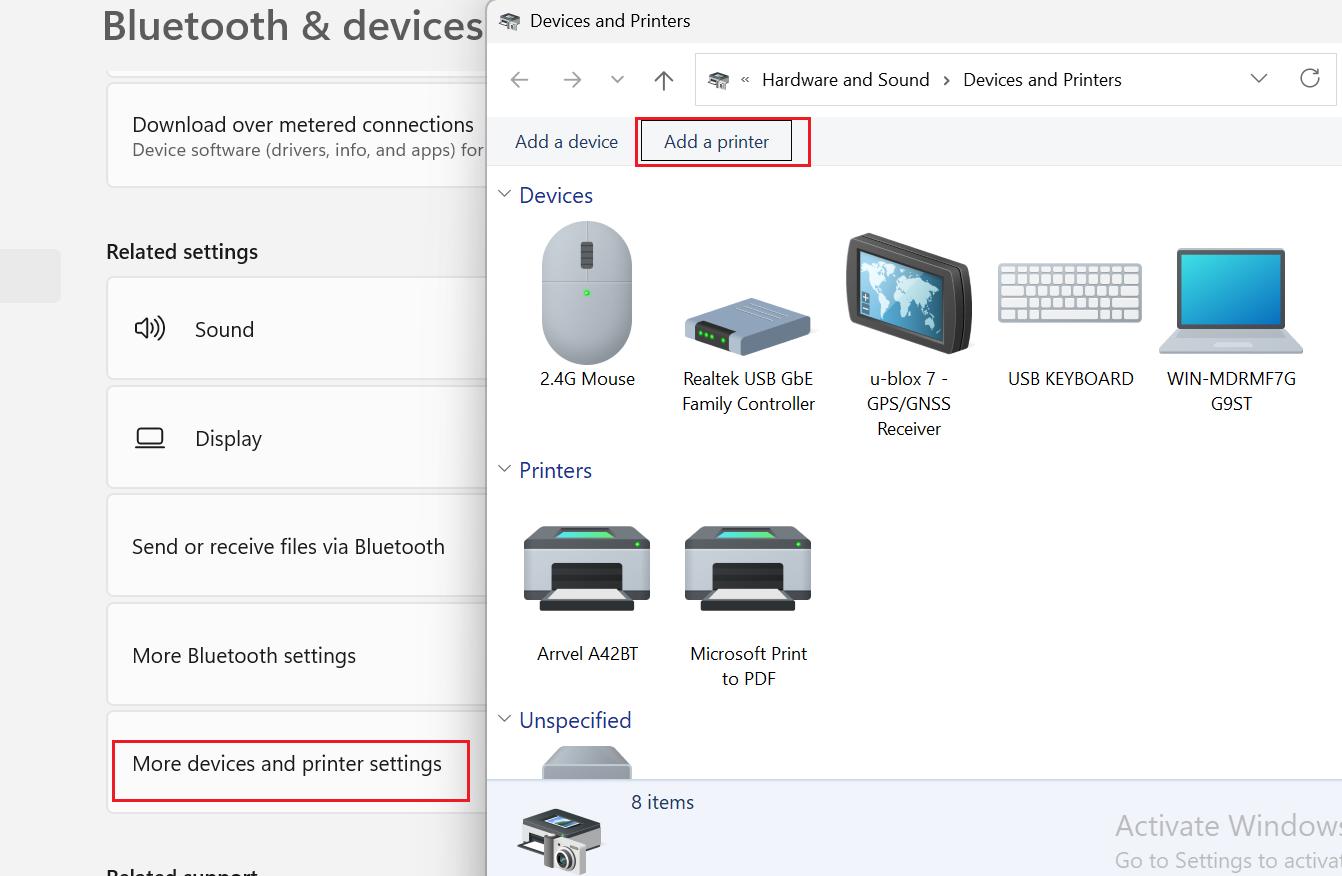Open More devices and printer settings
This screenshot has height=876, width=1342.
[x=288, y=763]
